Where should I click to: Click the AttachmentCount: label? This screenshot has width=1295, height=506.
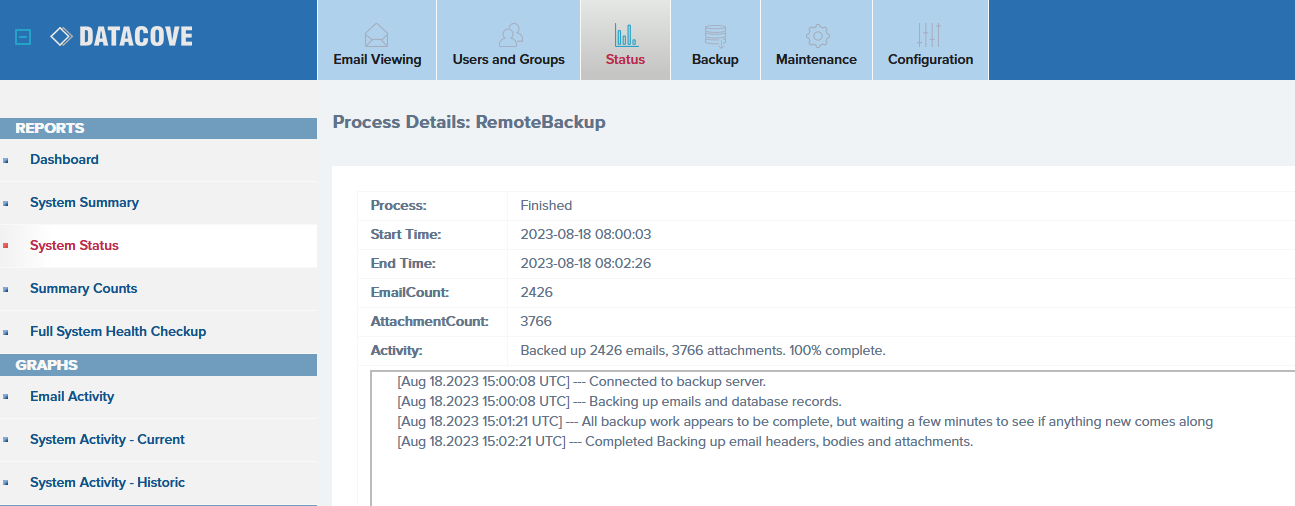430,321
